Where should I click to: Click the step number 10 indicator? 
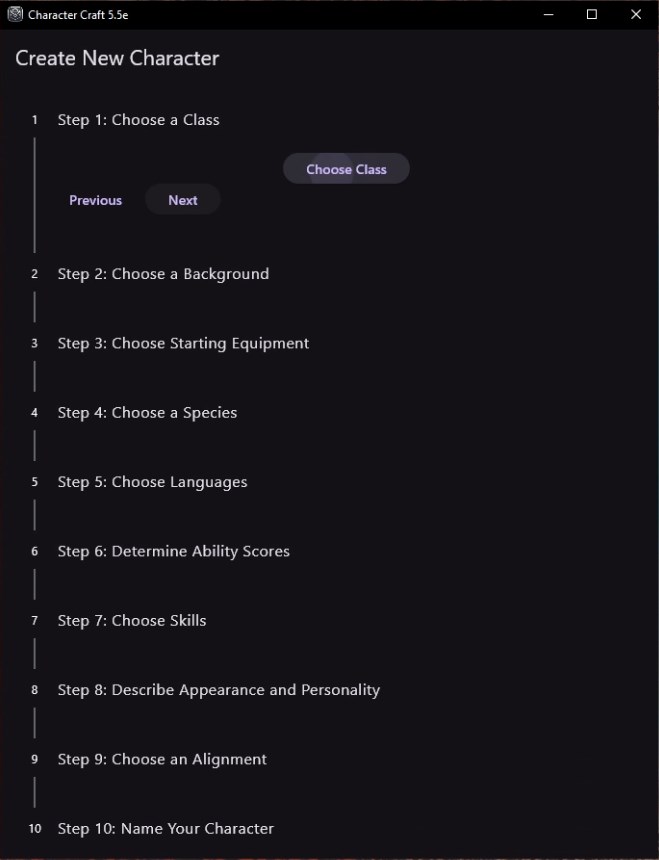click(34, 828)
